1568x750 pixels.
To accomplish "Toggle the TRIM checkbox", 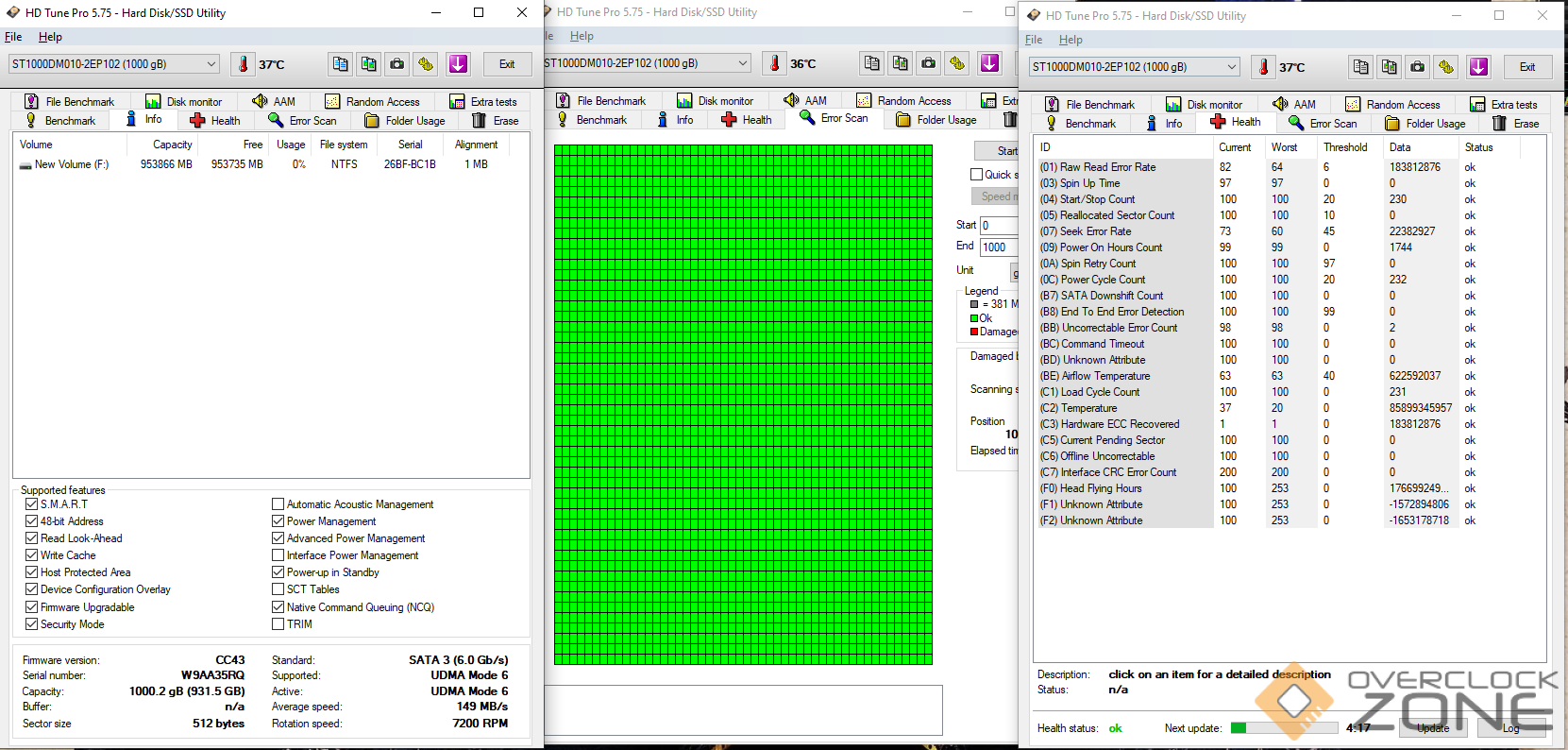I will 278,624.
